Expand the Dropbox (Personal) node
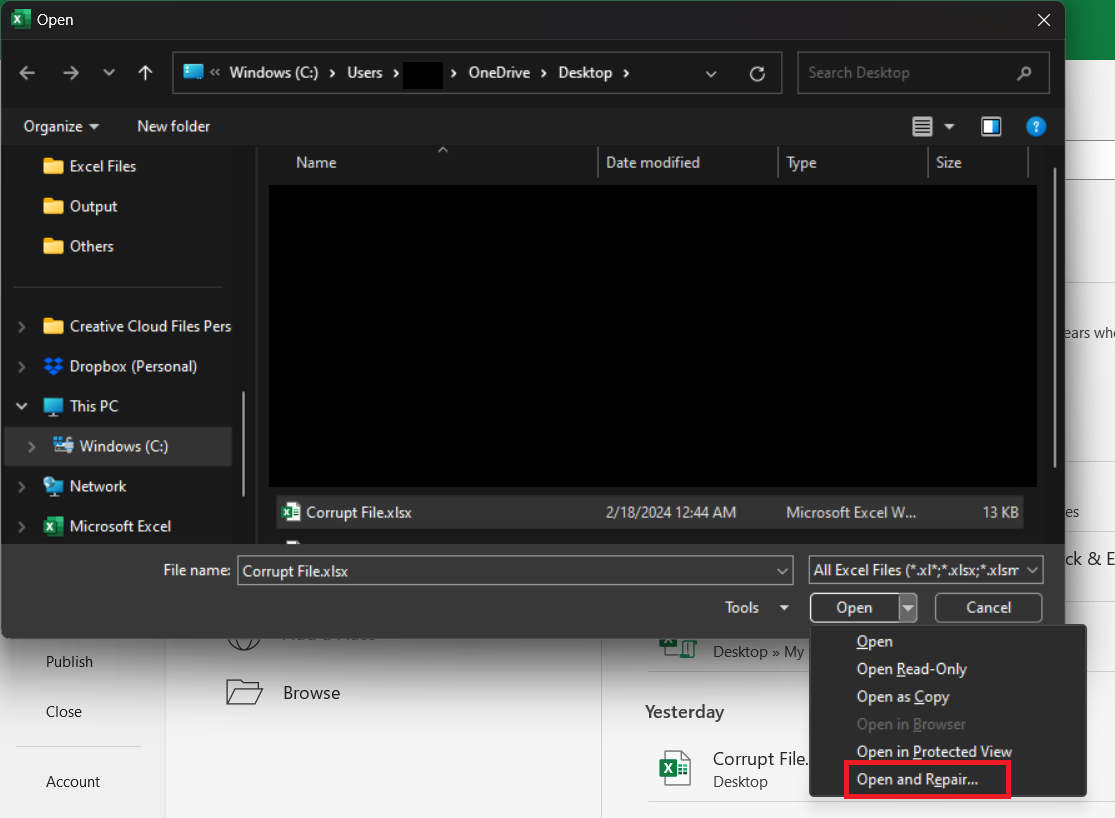1115x818 pixels. click(x=21, y=366)
